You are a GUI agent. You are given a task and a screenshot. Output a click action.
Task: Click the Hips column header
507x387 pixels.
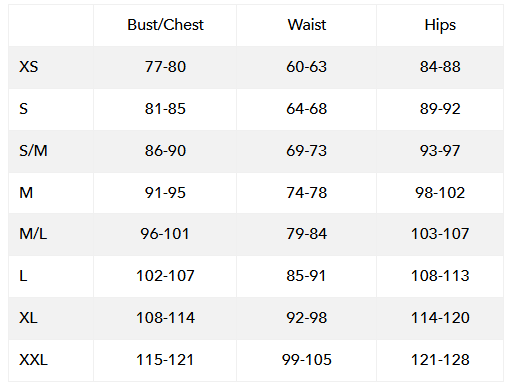[x=440, y=26]
